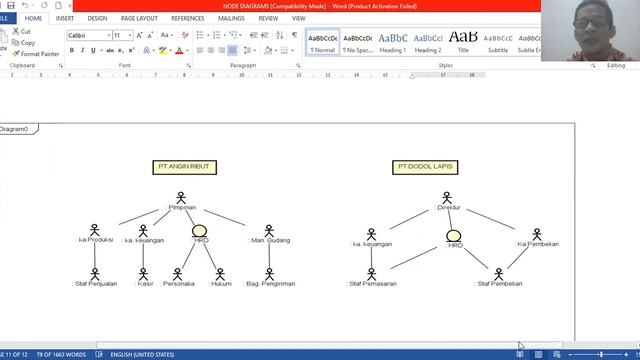This screenshot has width=640, height=360.
Task: Click the Text Effects glowing A icon
Action: pos(147,51)
